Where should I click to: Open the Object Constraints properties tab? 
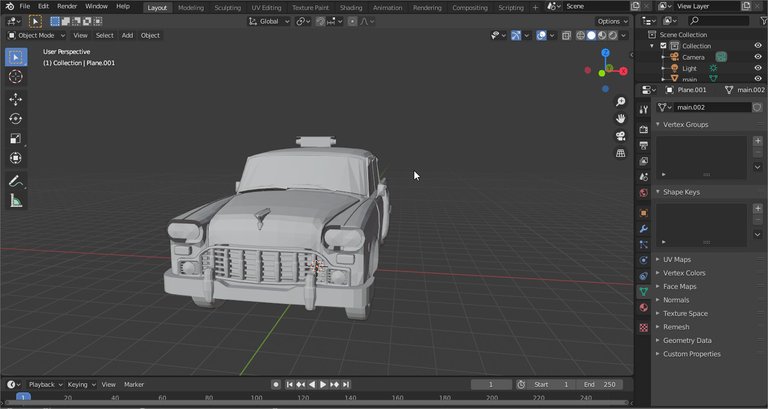pyautogui.click(x=644, y=276)
